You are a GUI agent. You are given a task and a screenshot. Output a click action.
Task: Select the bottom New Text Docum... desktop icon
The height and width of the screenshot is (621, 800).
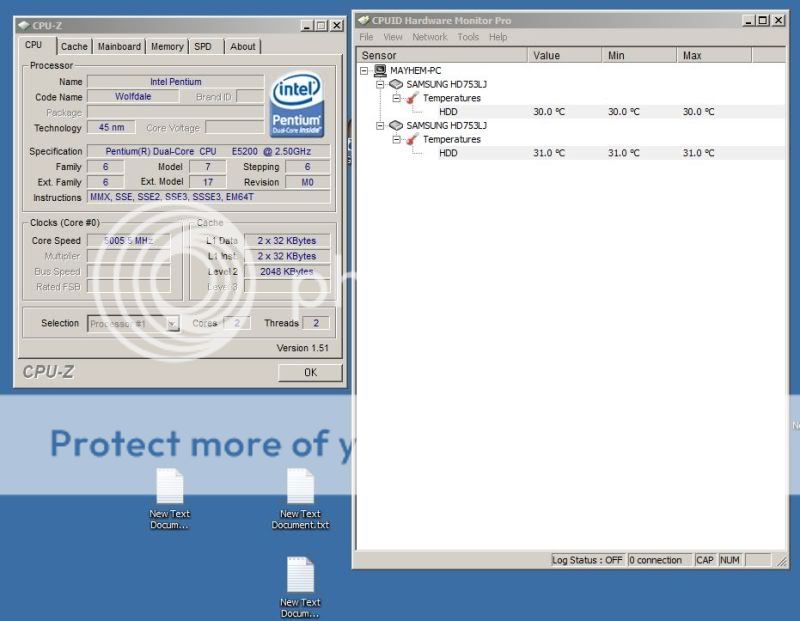300,587
